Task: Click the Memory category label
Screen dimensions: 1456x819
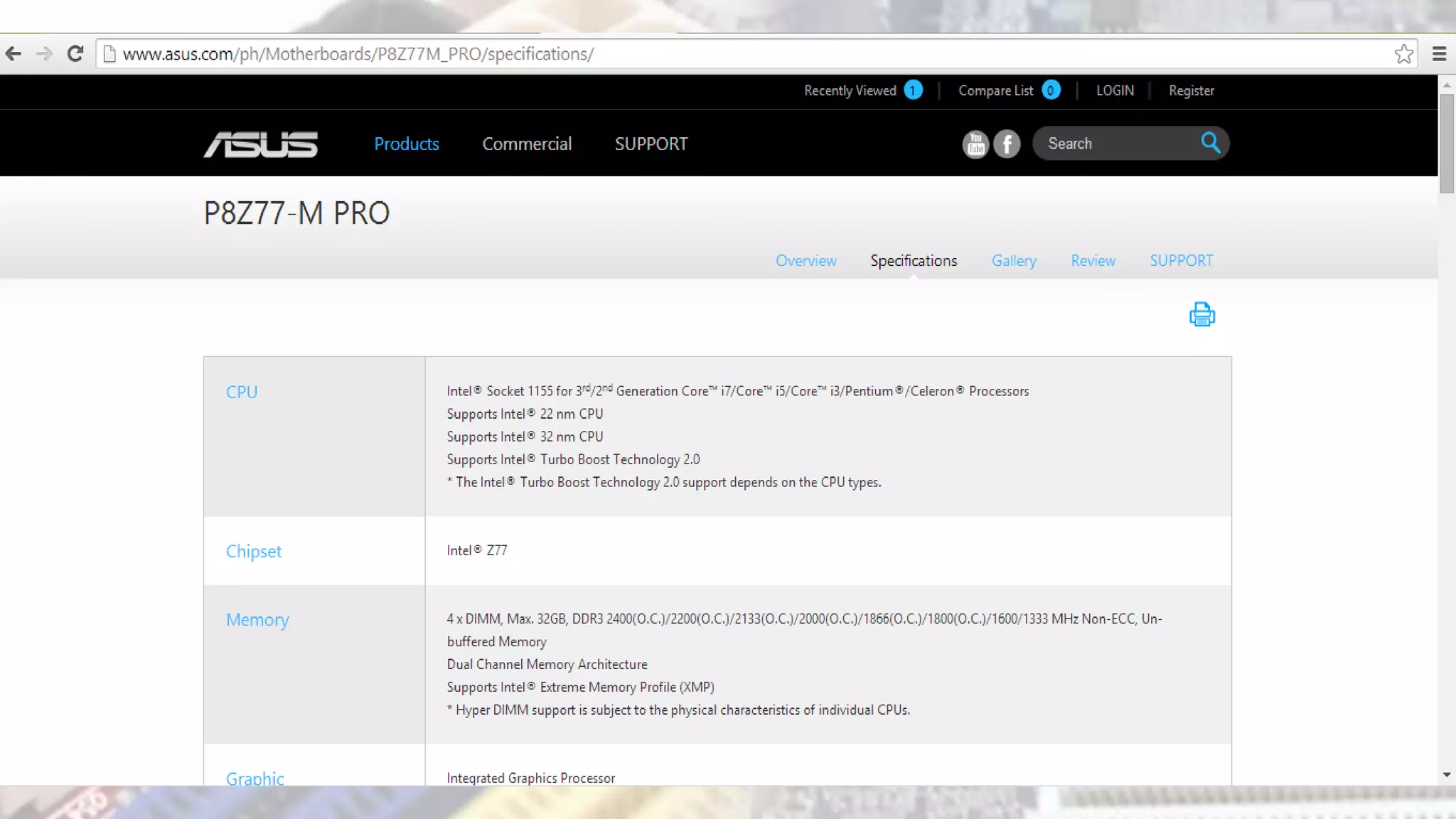Action: tap(257, 620)
